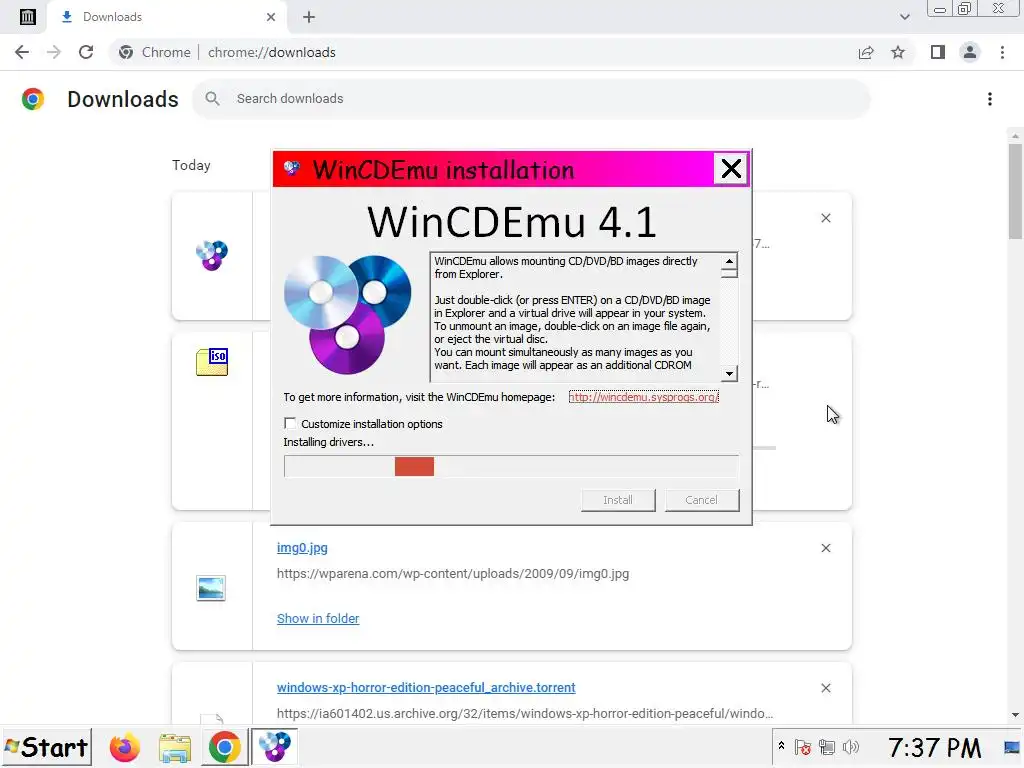Click the Install button in WinCDEmu dialog

[618, 500]
